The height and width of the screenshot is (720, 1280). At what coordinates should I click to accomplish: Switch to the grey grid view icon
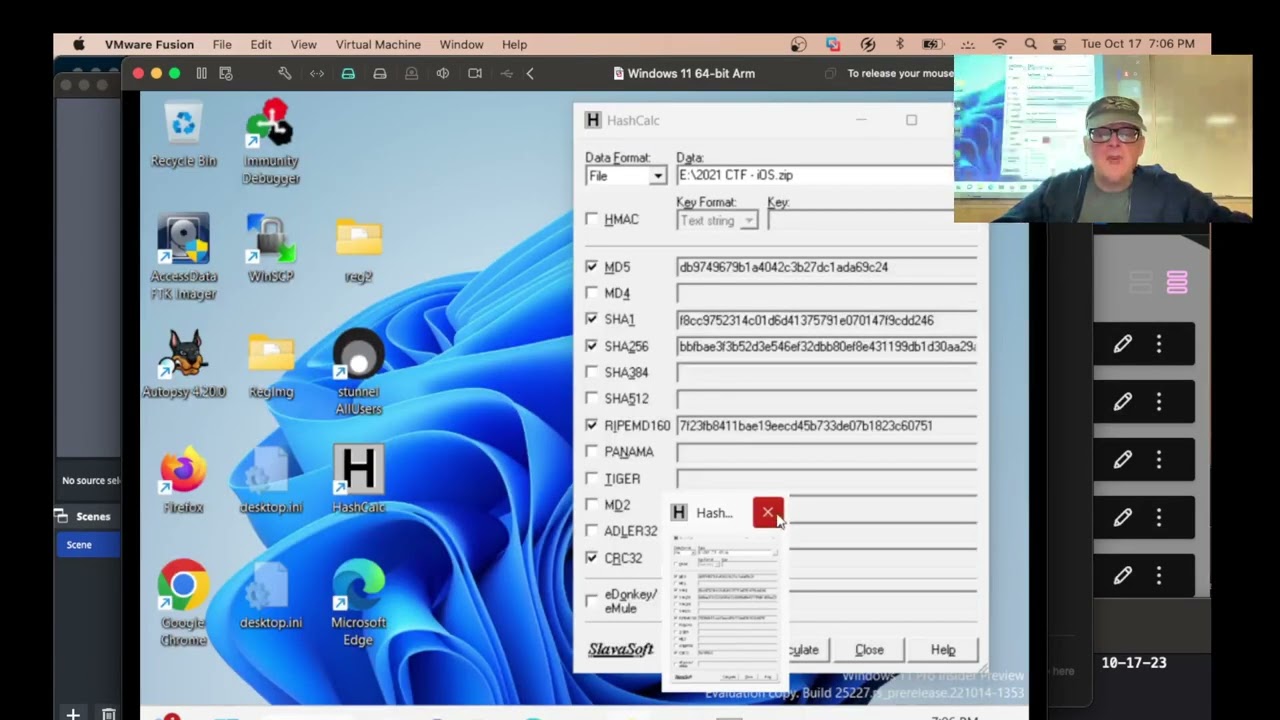[x=1141, y=283]
